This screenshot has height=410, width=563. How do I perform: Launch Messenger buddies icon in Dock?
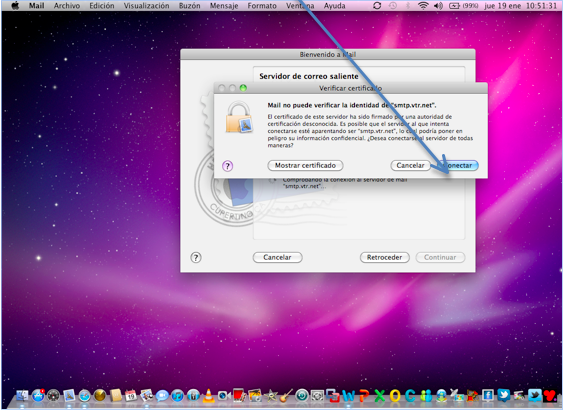tap(426, 396)
